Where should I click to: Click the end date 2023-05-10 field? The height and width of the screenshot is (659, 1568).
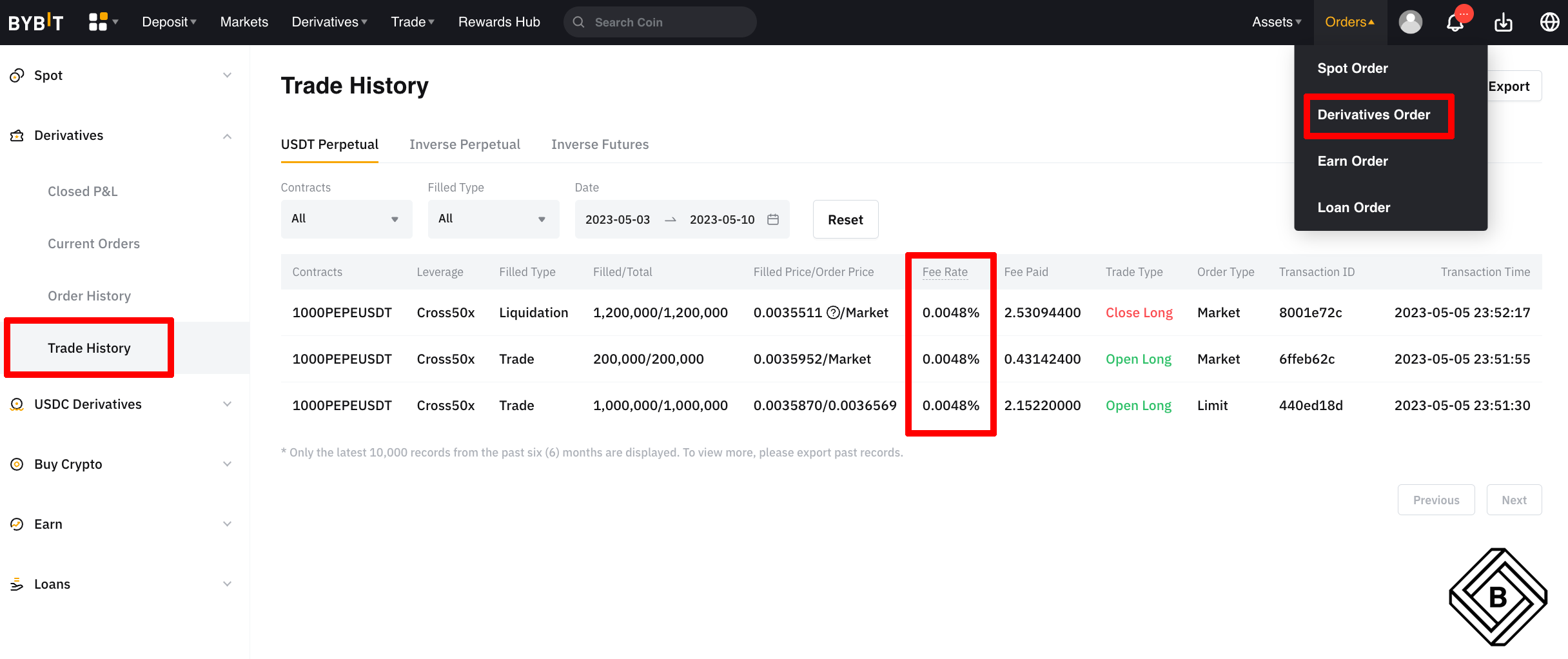722,219
